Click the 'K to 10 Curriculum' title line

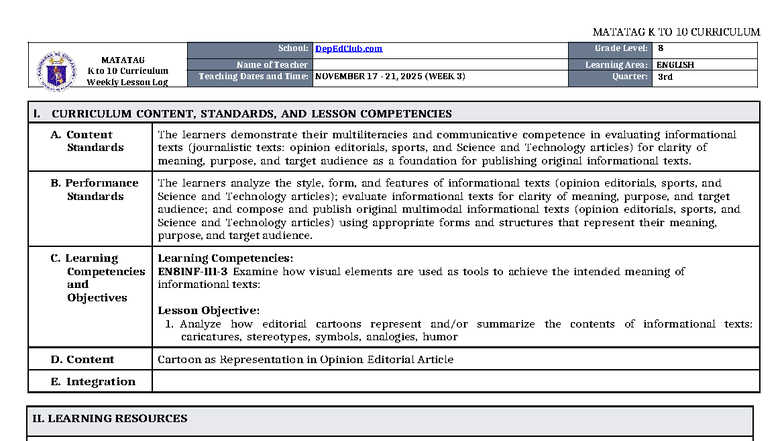pos(128,71)
